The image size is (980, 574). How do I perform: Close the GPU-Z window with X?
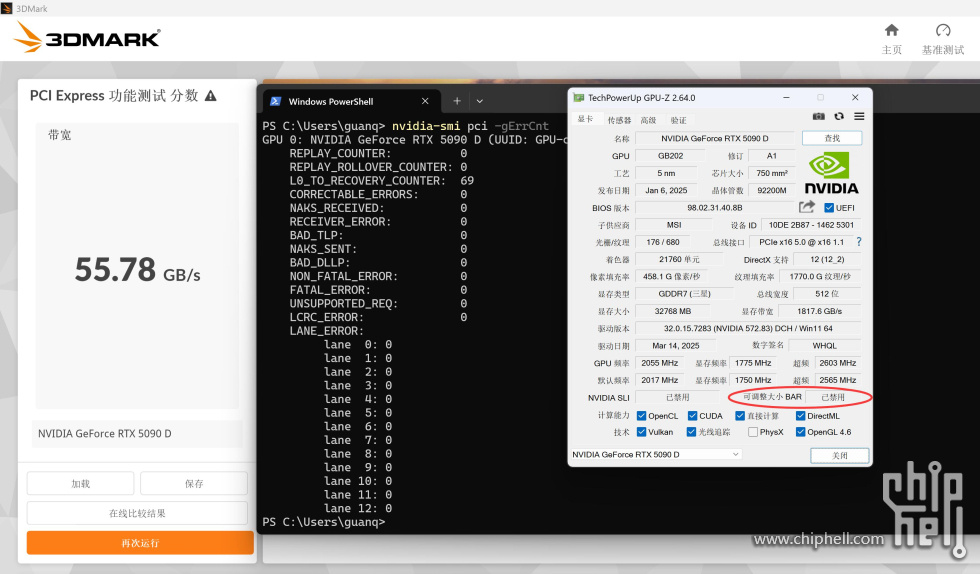855,98
